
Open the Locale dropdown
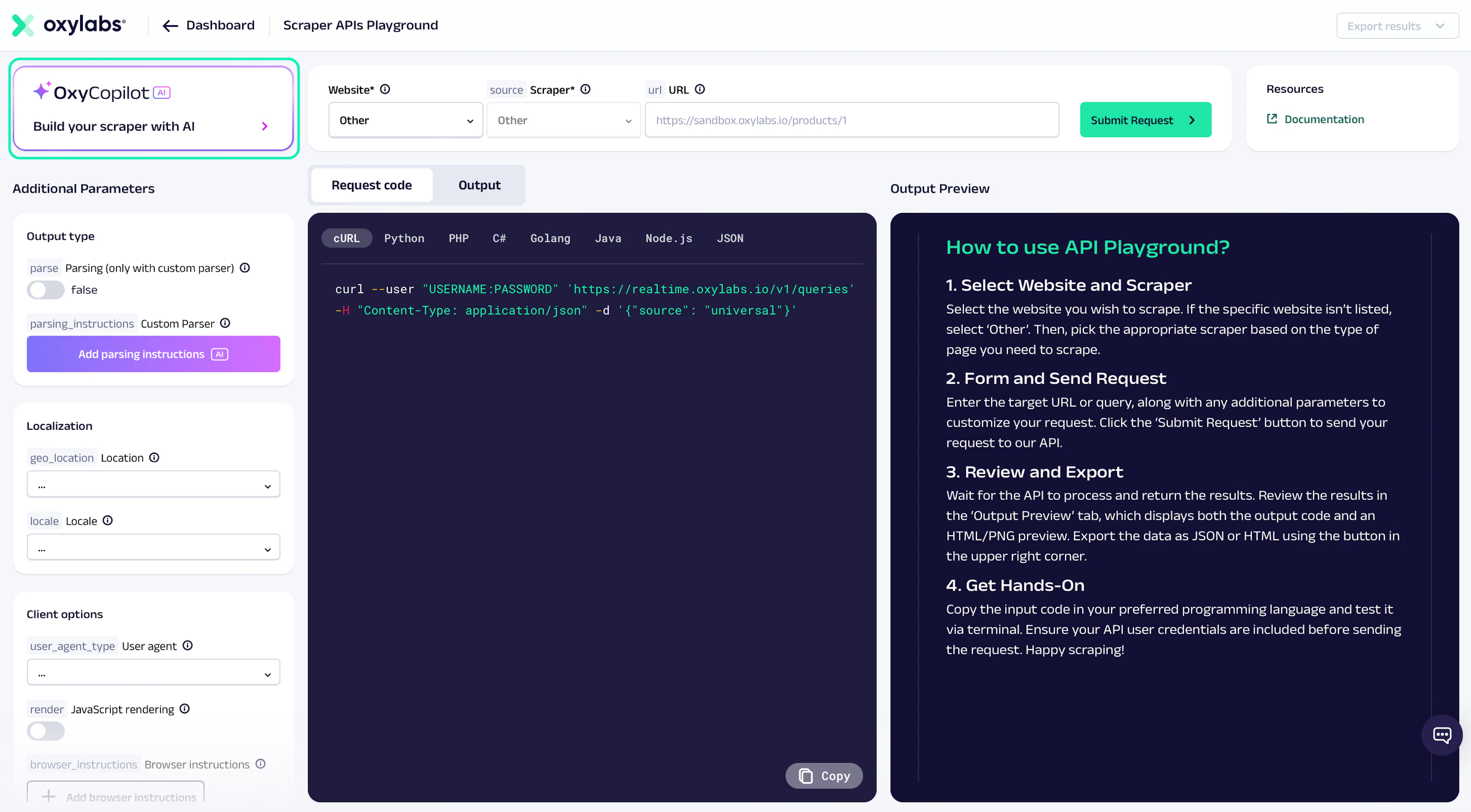pos(153,548)
